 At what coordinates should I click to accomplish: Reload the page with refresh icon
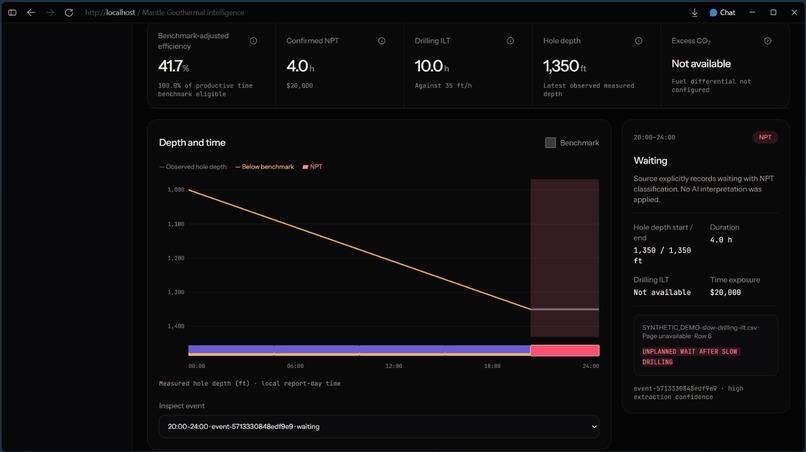point(69,12)
